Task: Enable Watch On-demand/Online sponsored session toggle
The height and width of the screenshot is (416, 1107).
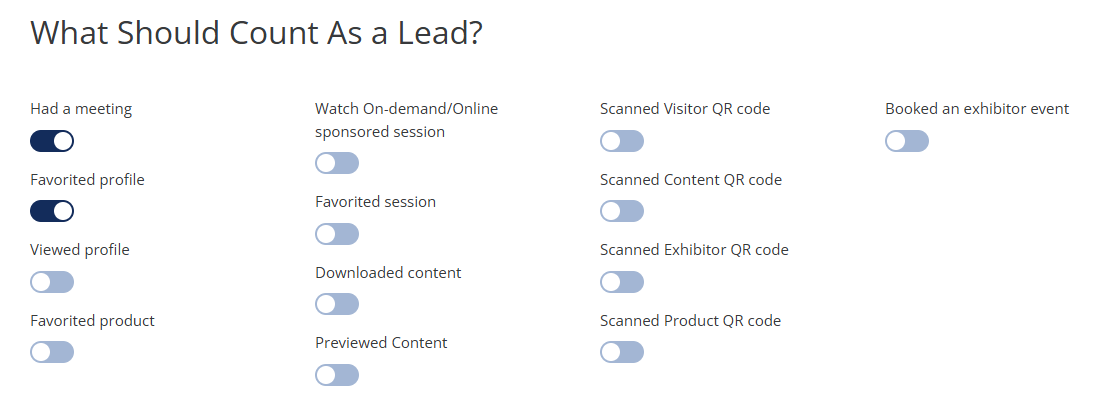Action: tap(337, 163)
